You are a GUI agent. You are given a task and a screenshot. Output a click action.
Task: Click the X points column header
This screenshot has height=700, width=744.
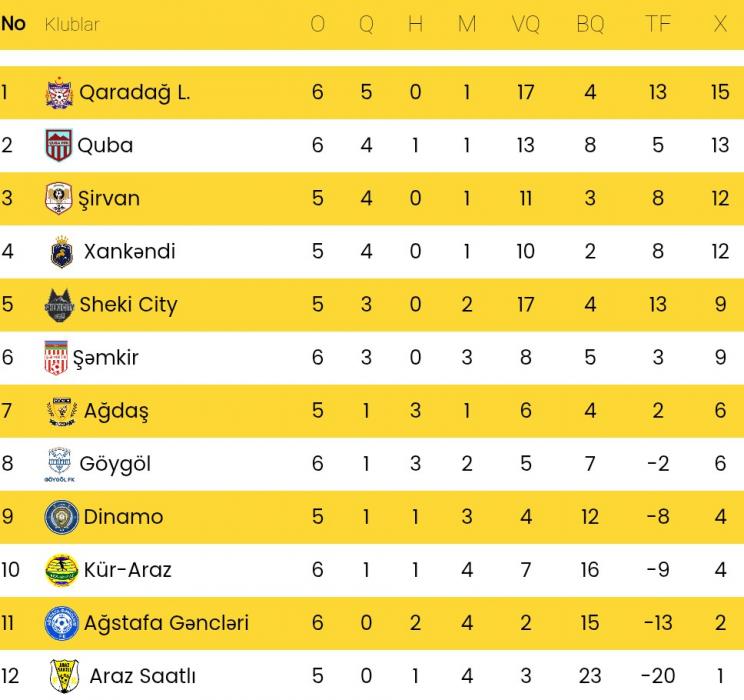tap(720, 24)
